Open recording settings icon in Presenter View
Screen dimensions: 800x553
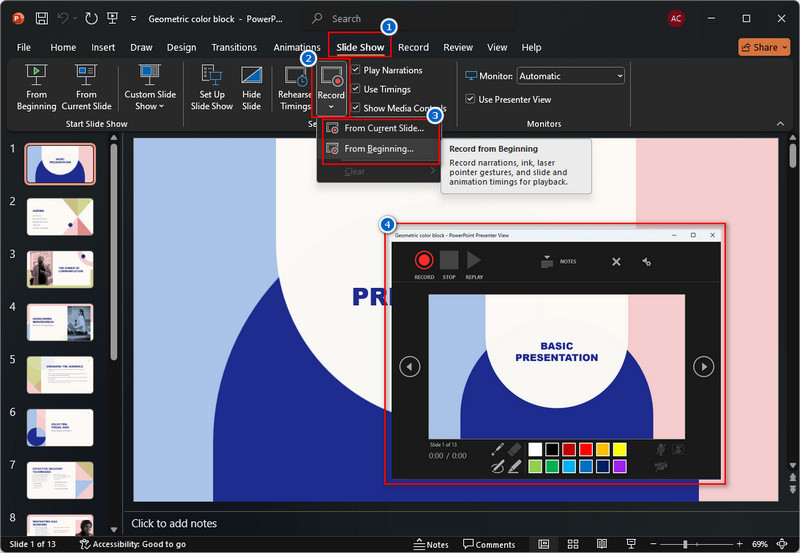(x=646, y=262)
